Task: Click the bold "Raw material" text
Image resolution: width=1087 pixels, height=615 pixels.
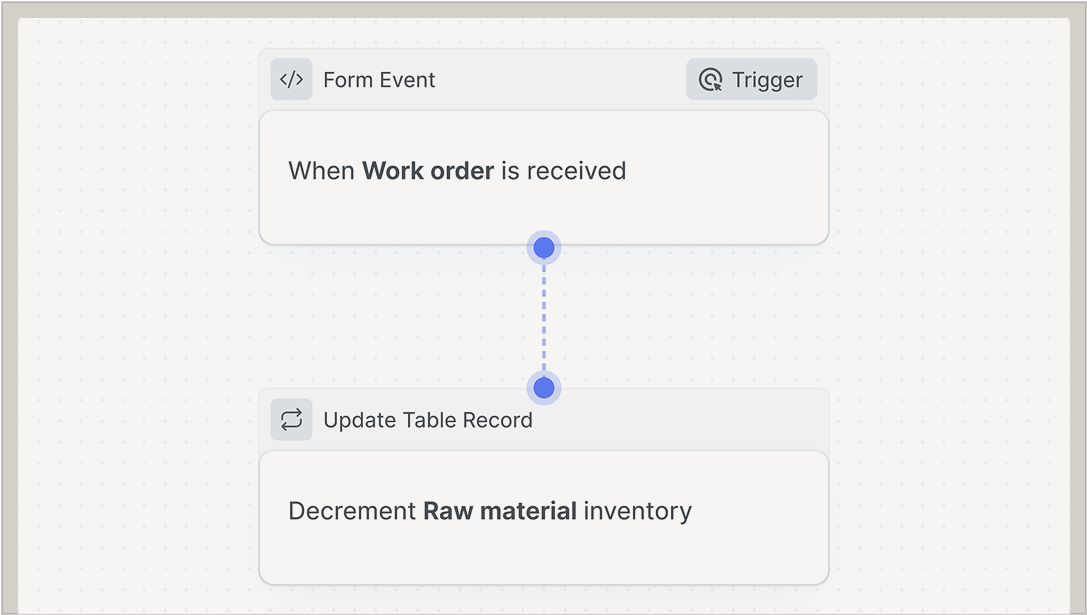Action: click(500, 511)
